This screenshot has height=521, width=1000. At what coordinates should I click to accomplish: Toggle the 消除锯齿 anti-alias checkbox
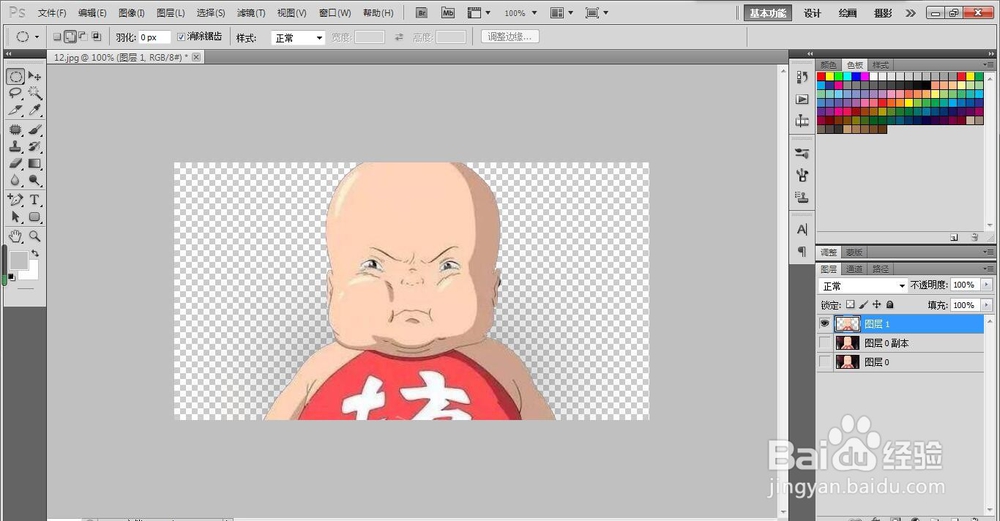pos(180,37)
